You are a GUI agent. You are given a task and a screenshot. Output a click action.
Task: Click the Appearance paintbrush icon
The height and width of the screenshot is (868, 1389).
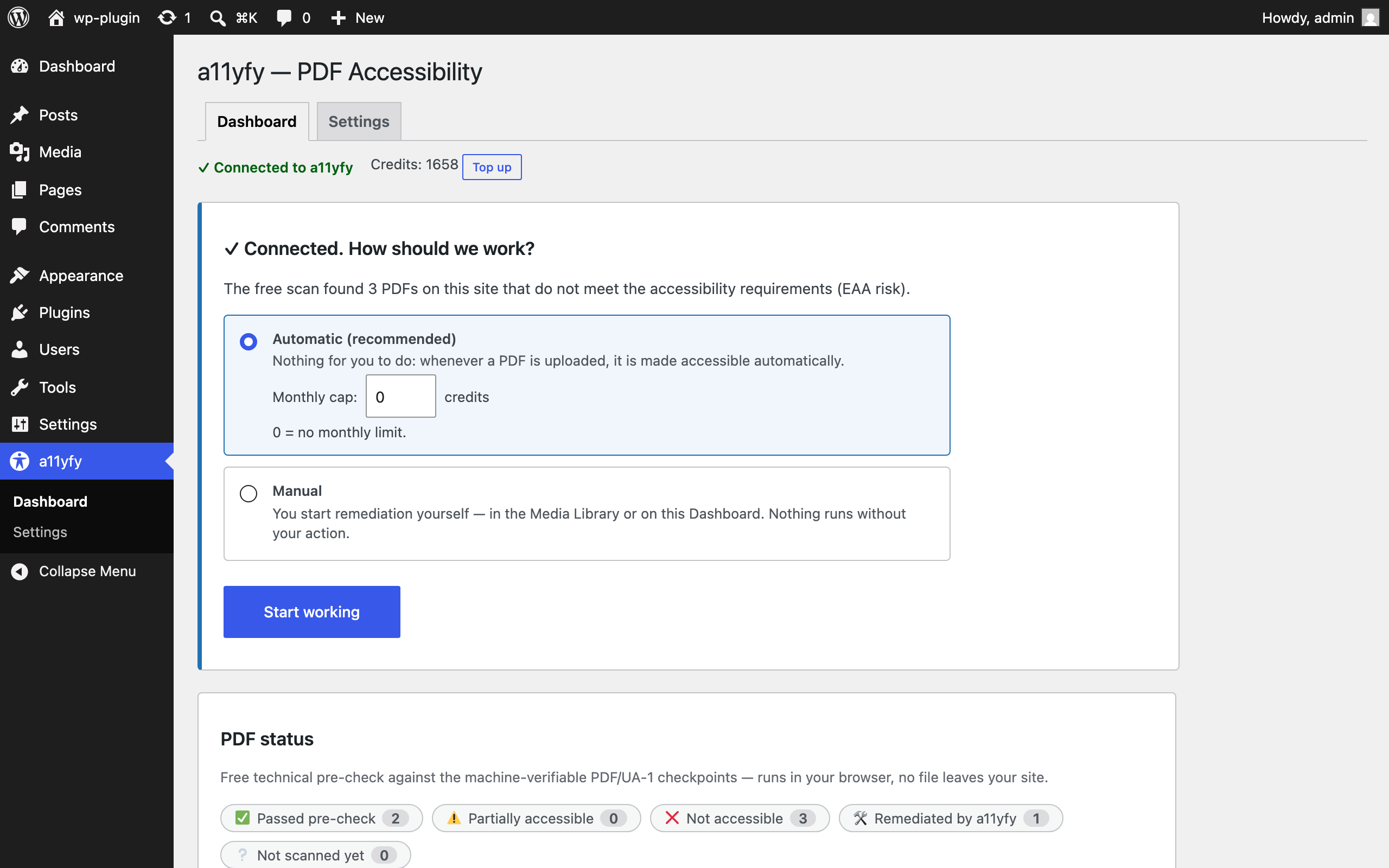pyautogui.click(x=20, y=276)
